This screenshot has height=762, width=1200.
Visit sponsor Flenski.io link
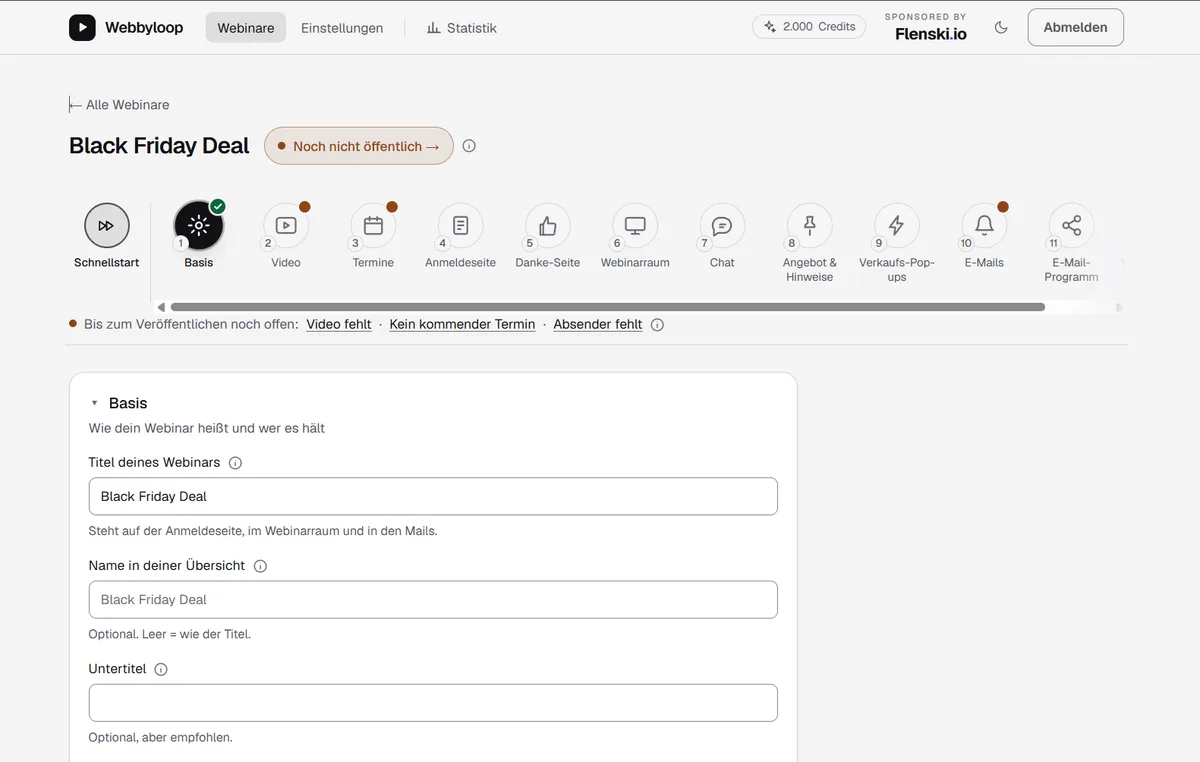point(931,34)
